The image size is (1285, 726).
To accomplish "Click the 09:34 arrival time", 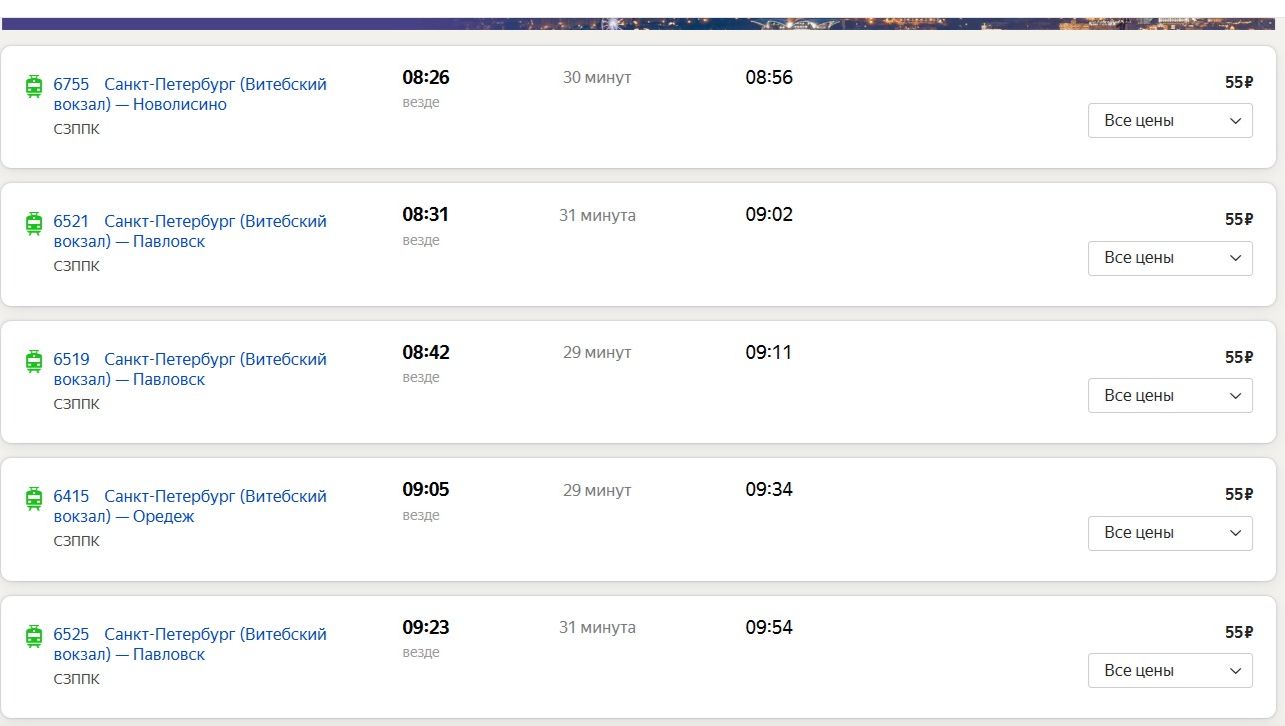I will click(x=769, y=490).
